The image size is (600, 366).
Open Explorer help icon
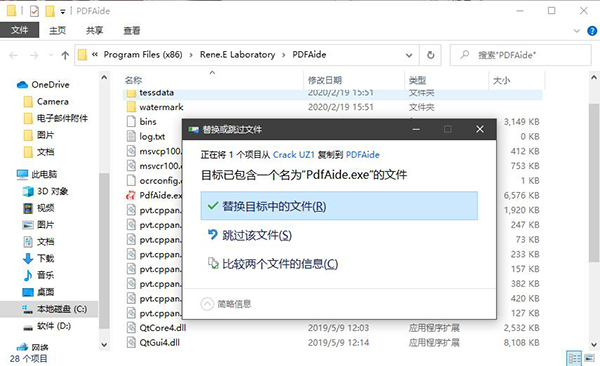pyautogui.click(x=592, y=31)
